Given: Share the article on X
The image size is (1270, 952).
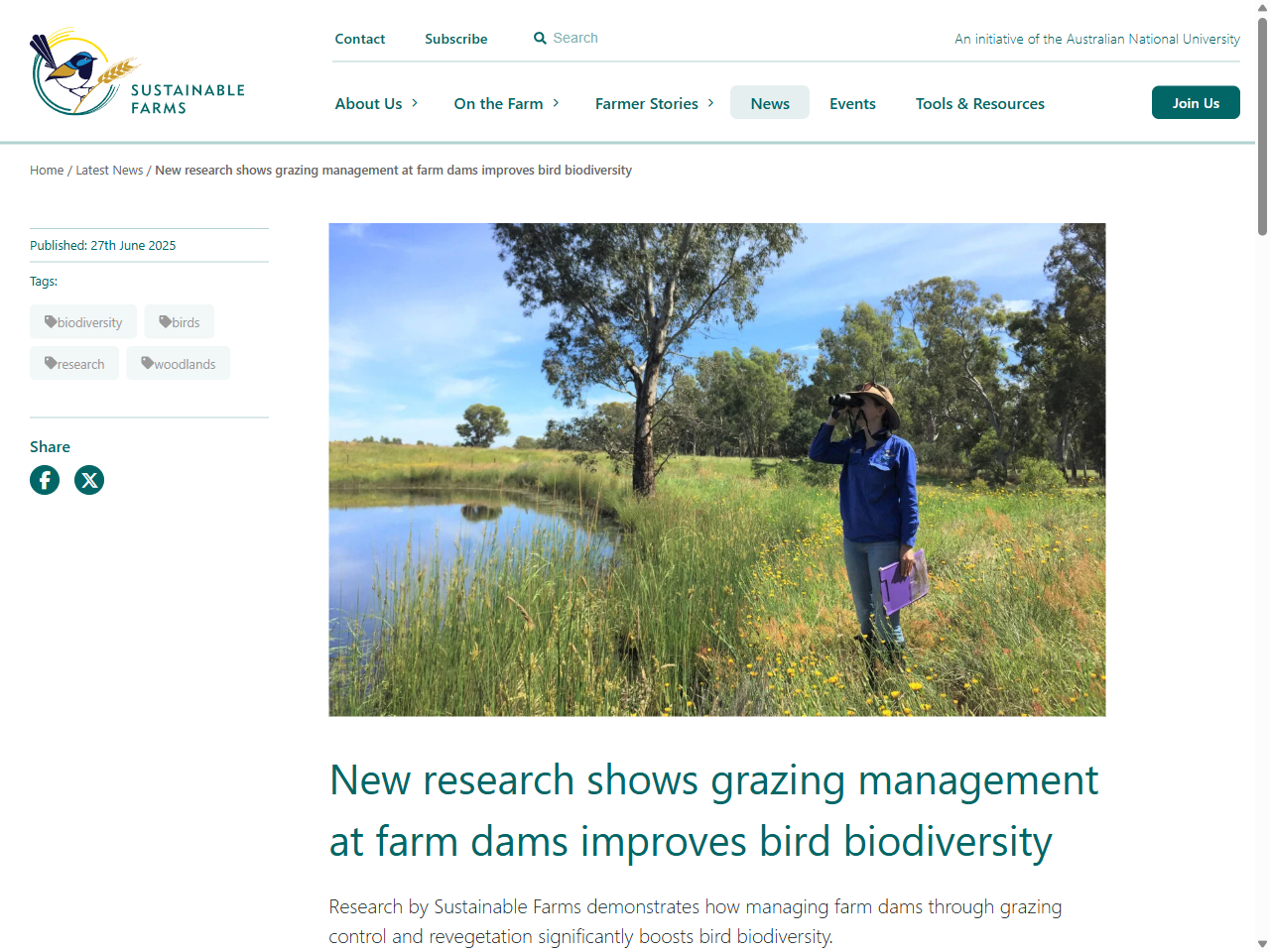Looking at the screenshot, I should coord(89,480).
